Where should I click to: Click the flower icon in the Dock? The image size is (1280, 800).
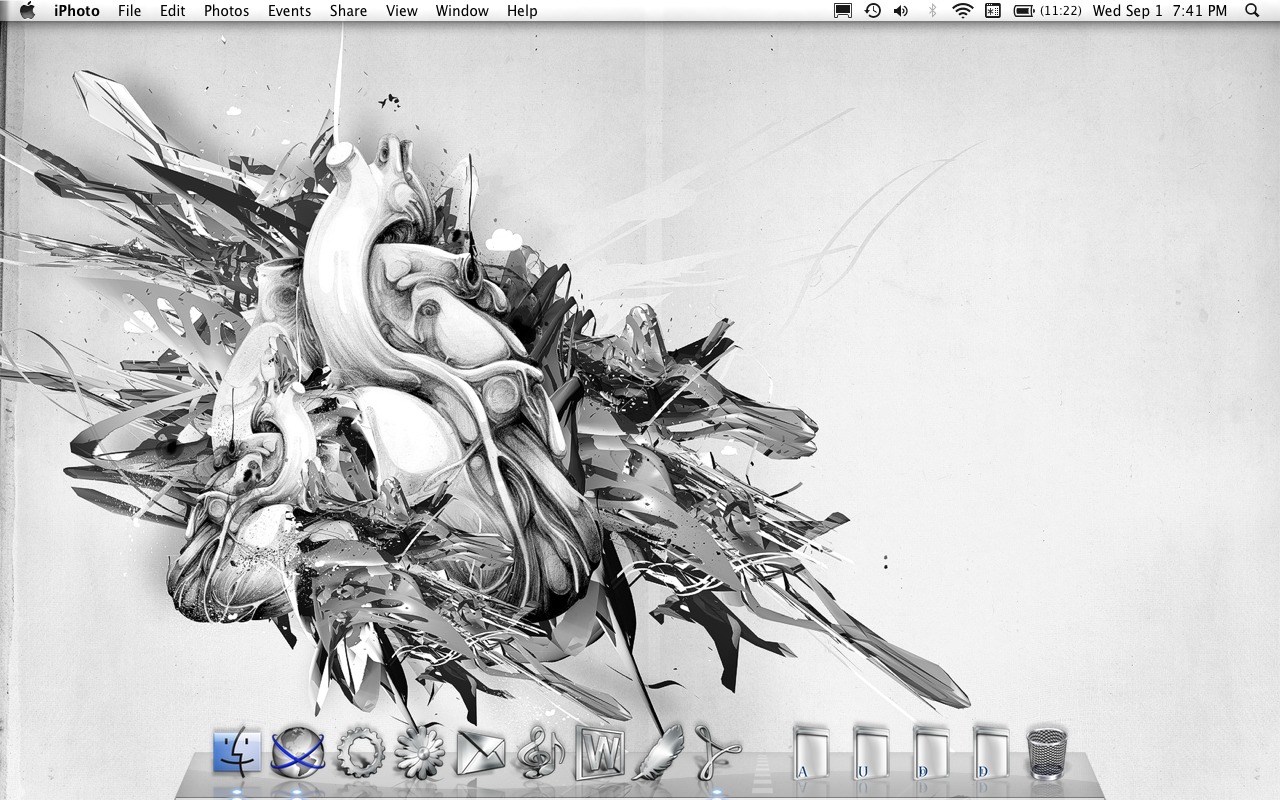420,752
